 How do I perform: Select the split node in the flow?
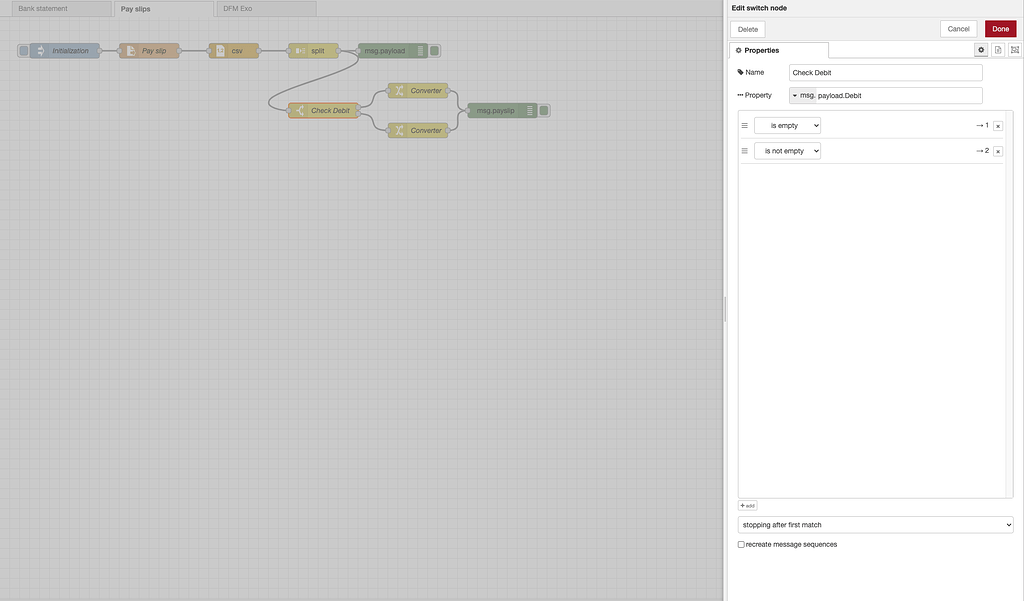313,49
